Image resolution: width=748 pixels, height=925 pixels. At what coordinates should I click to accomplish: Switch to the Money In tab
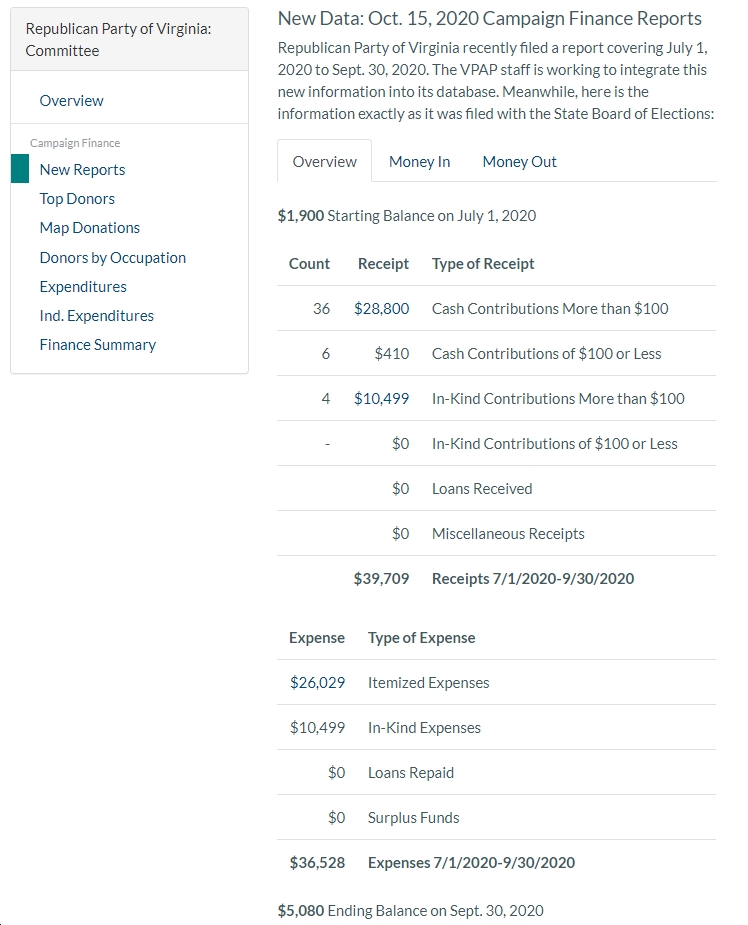coord(419,162)
